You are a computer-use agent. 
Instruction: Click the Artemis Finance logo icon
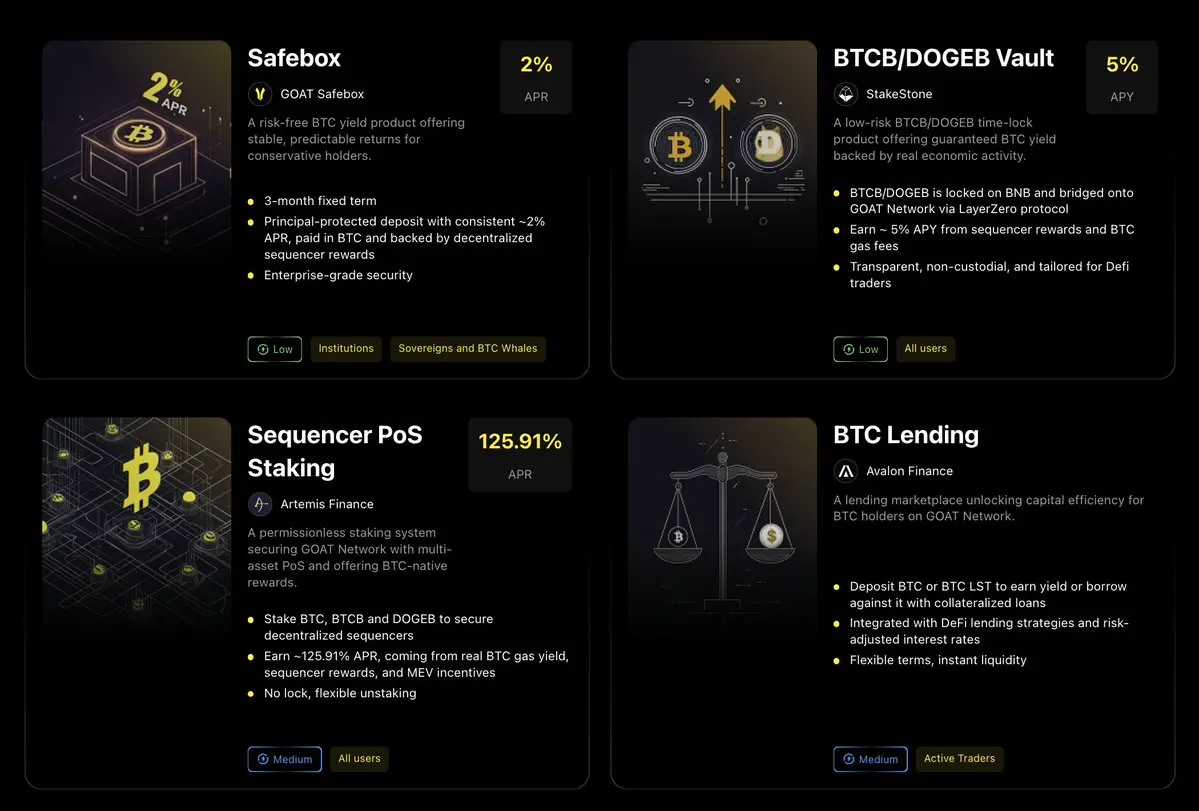coord(260,504)
